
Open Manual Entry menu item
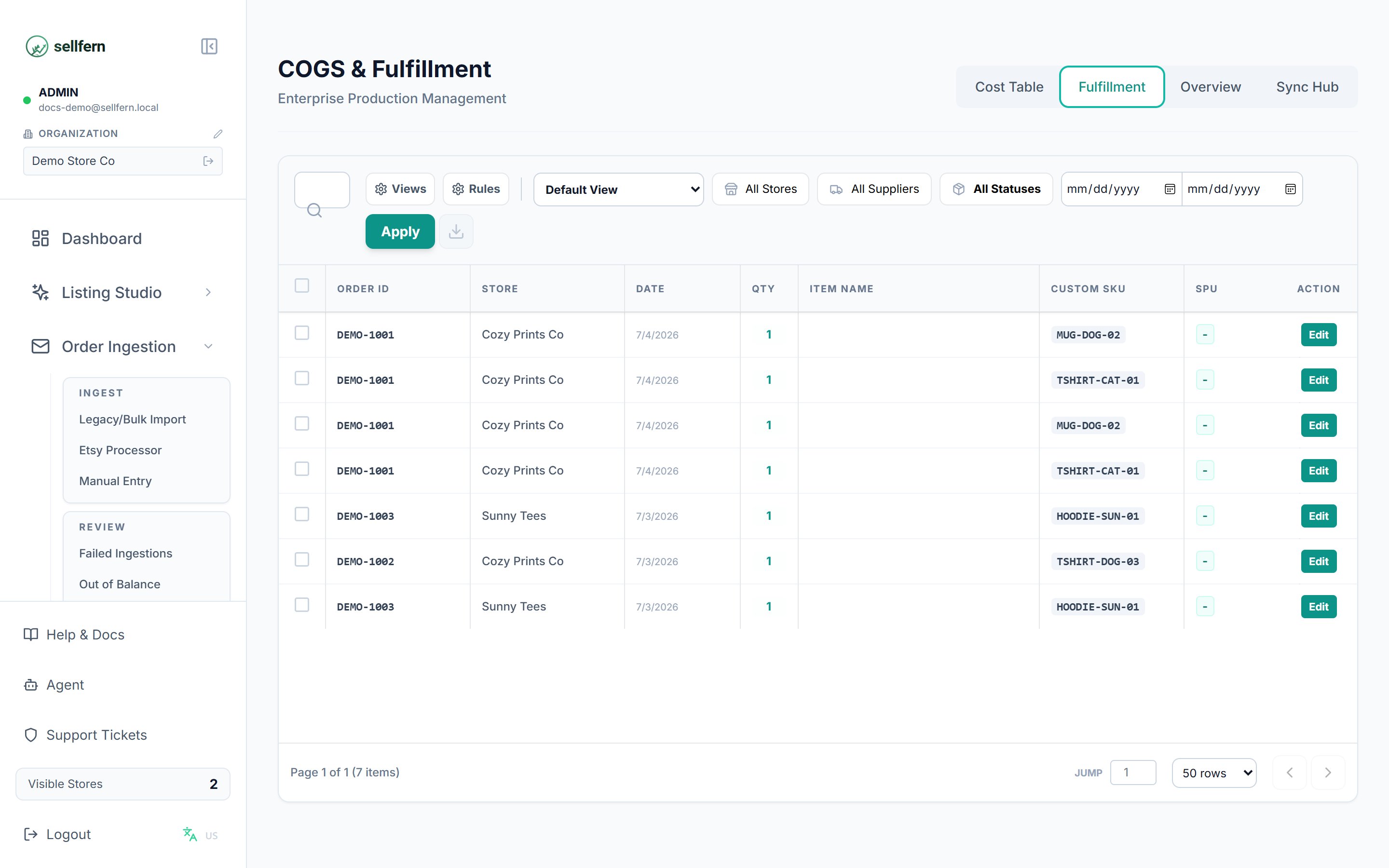click(115, 482)
